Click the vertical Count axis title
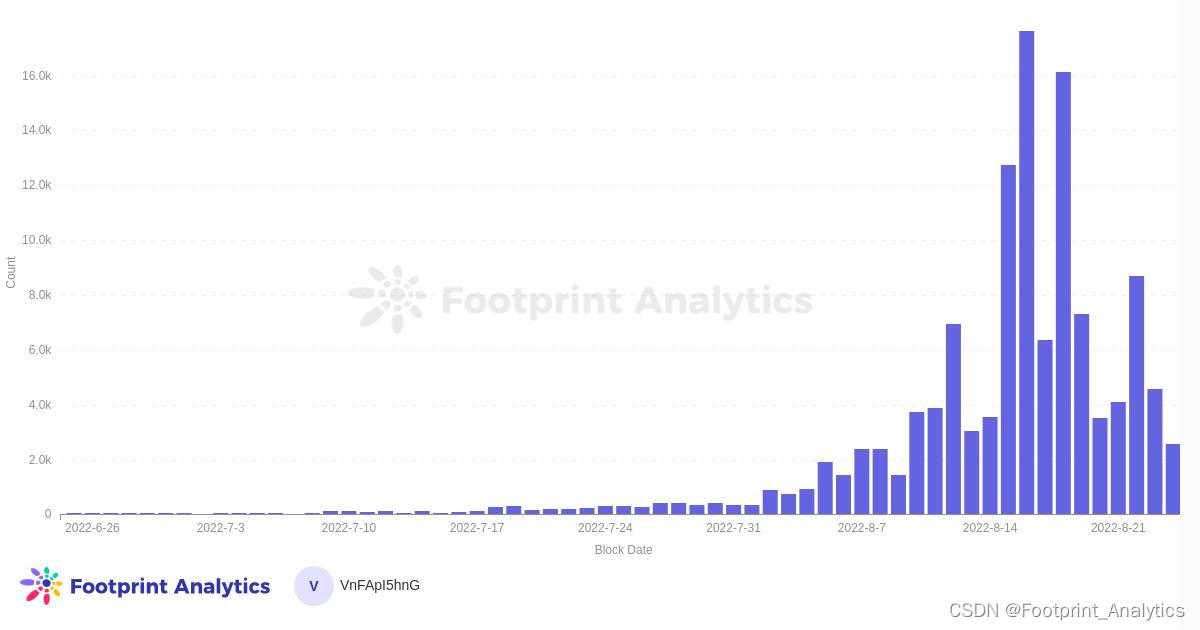This screenshot has width=1200, height=630. 11,272
